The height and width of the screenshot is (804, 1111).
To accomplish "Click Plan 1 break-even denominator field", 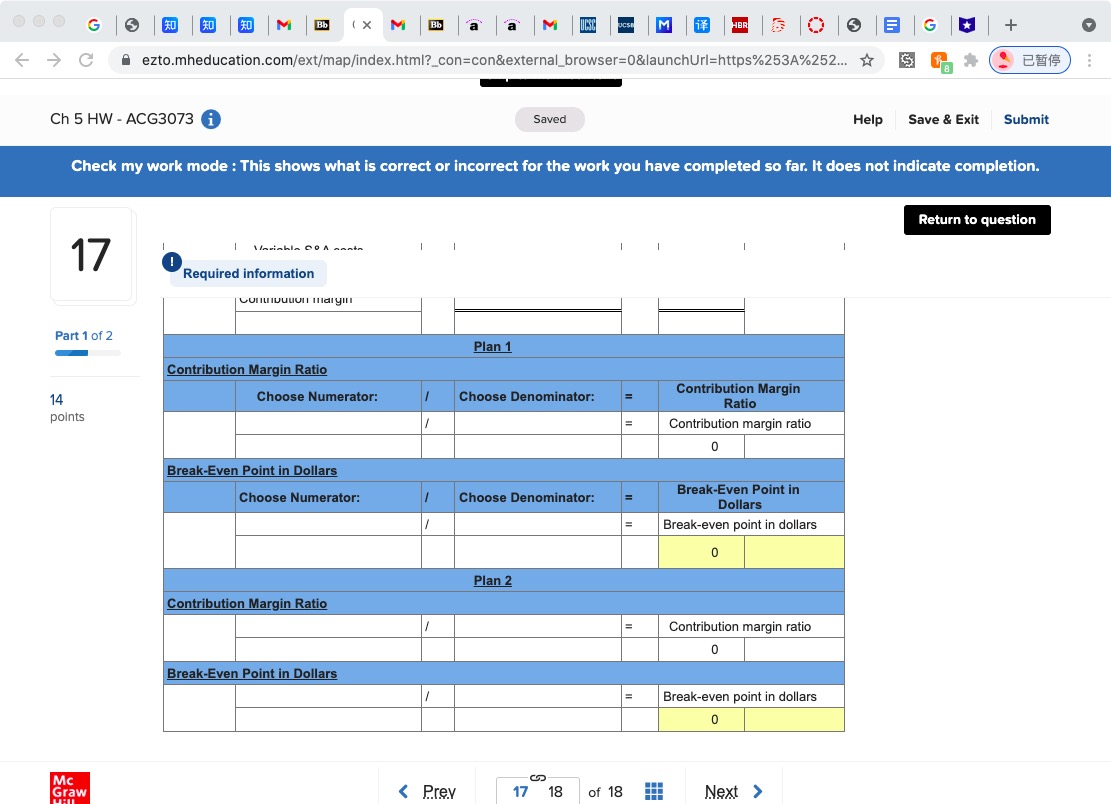I will 538,525.
